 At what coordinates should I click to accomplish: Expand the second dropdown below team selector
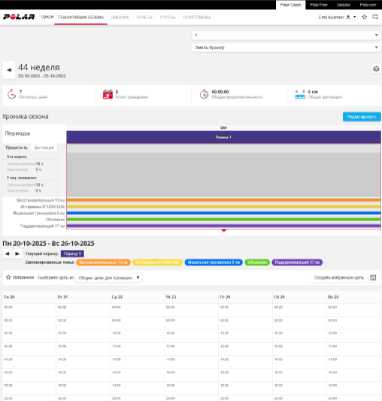click(x=286, y=48)
